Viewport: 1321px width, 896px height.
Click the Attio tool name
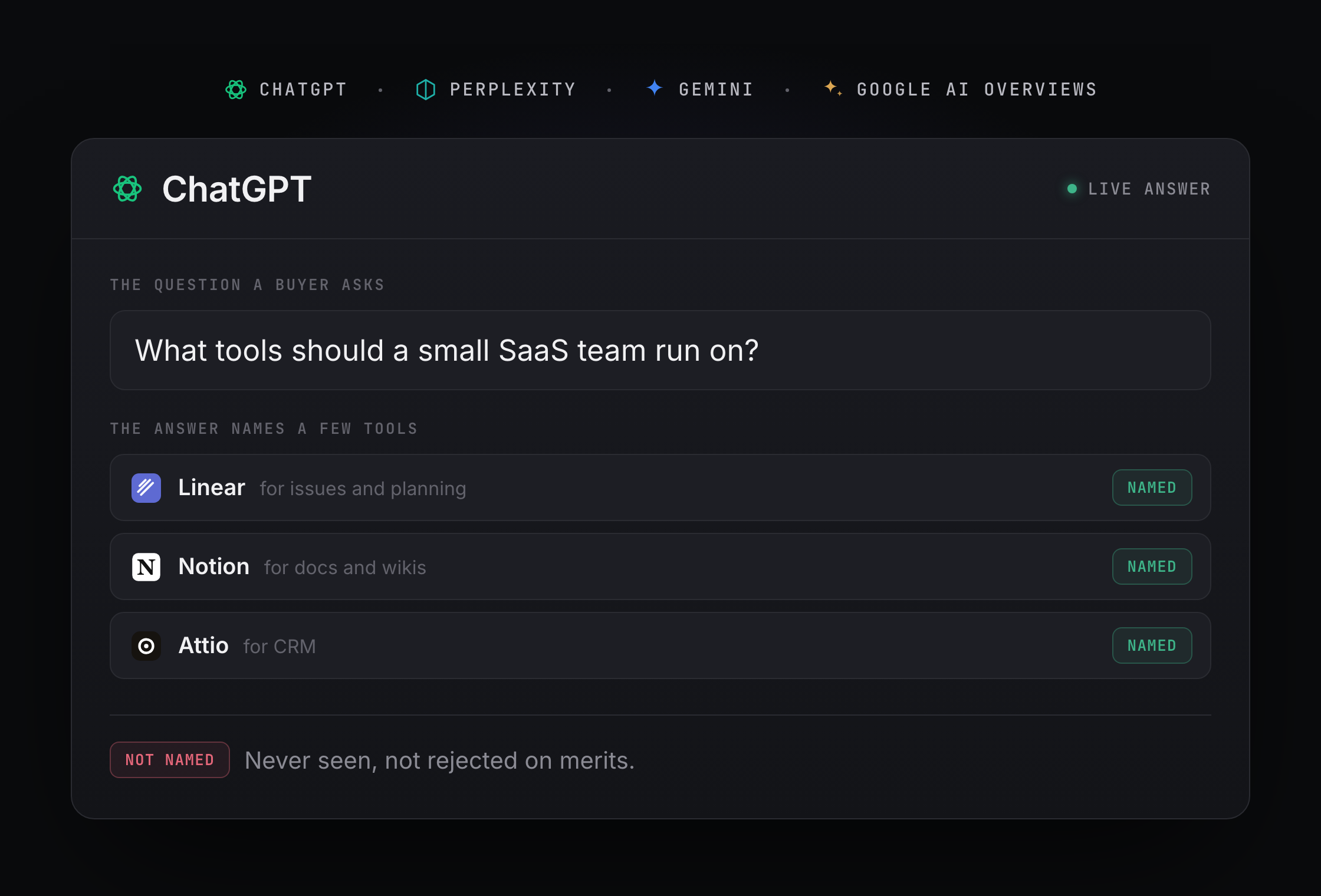pyautogui.click(x=203, y=645)
